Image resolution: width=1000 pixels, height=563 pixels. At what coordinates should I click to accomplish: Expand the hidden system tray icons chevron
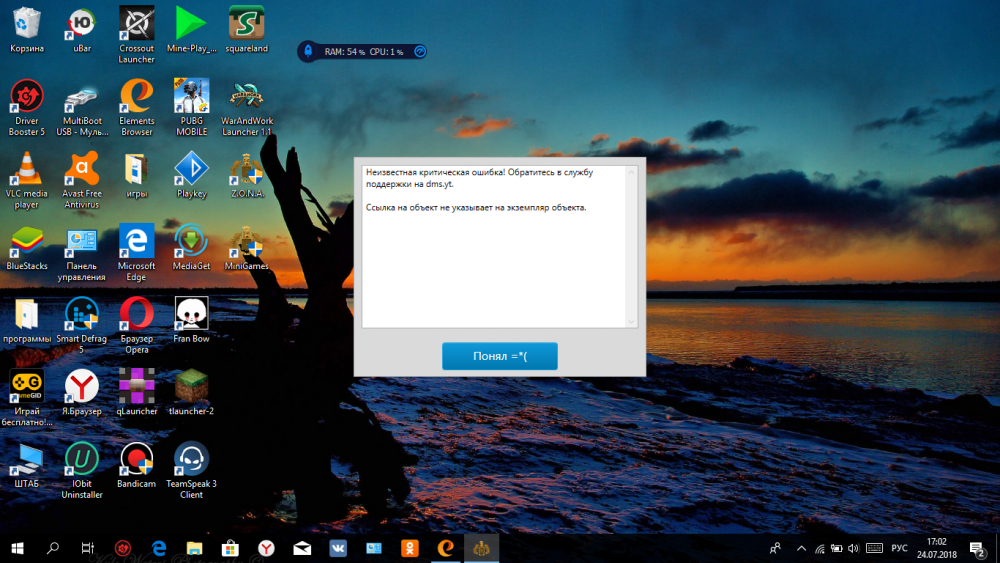click(x=801, y=548)
